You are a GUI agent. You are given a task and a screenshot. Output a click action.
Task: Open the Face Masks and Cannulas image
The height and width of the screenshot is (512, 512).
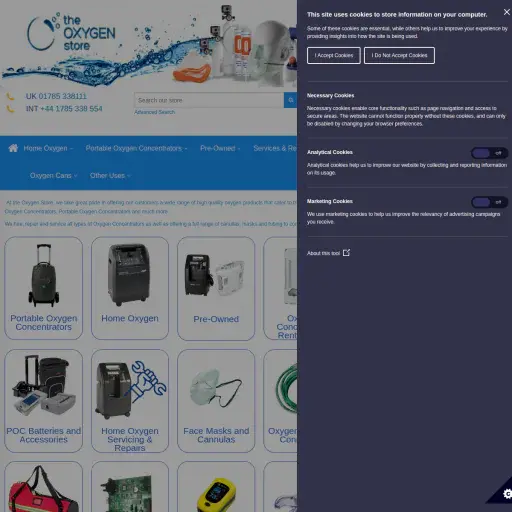tap(216, 388)
